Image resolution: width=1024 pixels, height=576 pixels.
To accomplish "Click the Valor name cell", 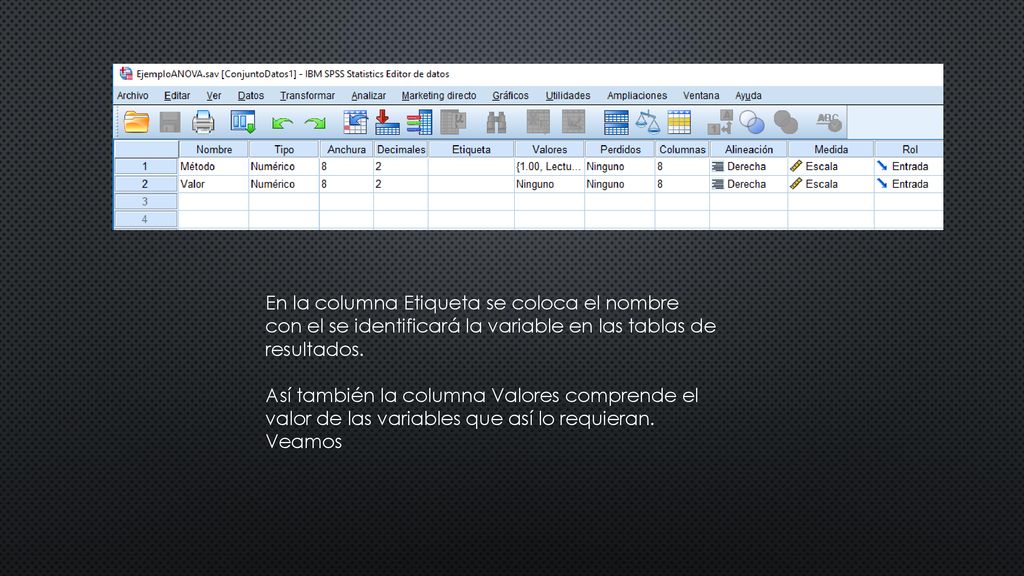I will 214,184.
